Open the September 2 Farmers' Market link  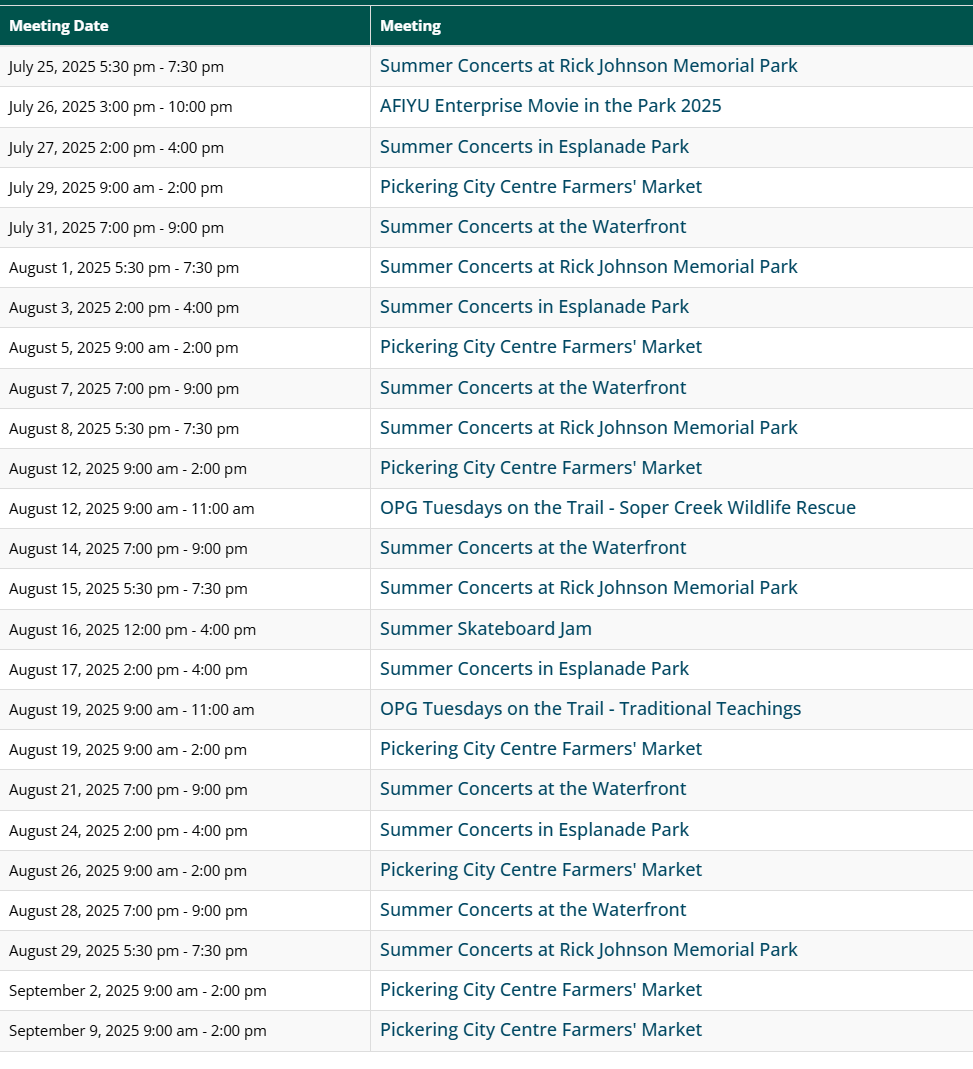(x=540, y=990)
